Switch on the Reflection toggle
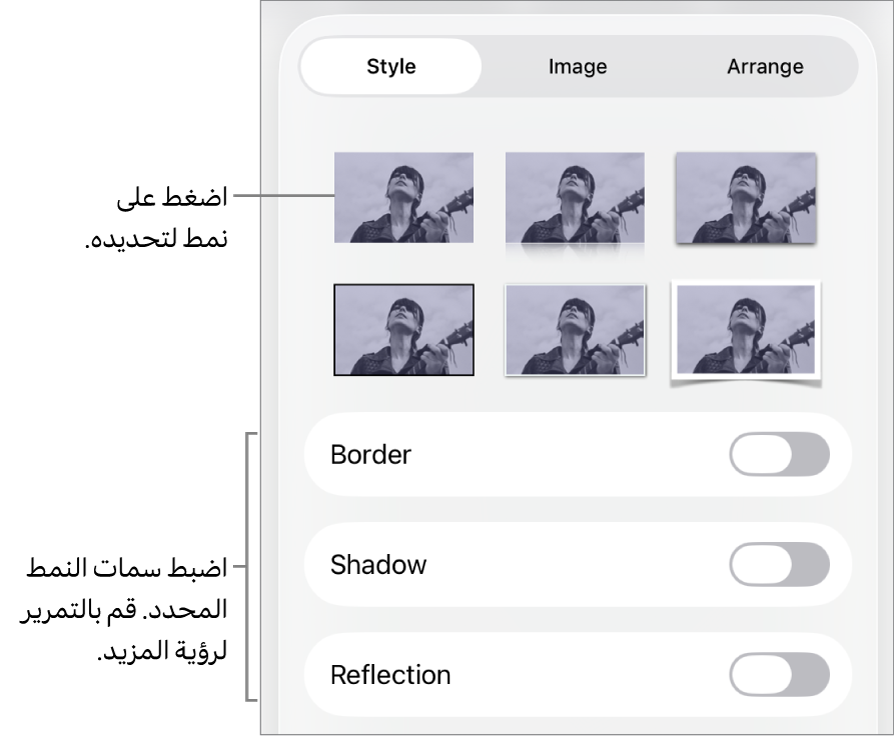Screen dimensions: 894x737 click(779, 675)
